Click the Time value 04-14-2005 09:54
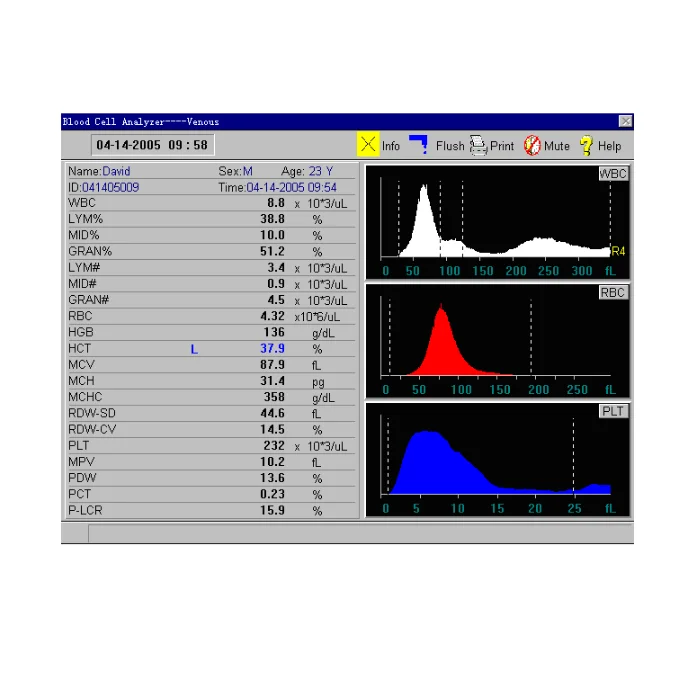Image resolution: width=696 pixels, height=696 pixels. pos(292,187)
